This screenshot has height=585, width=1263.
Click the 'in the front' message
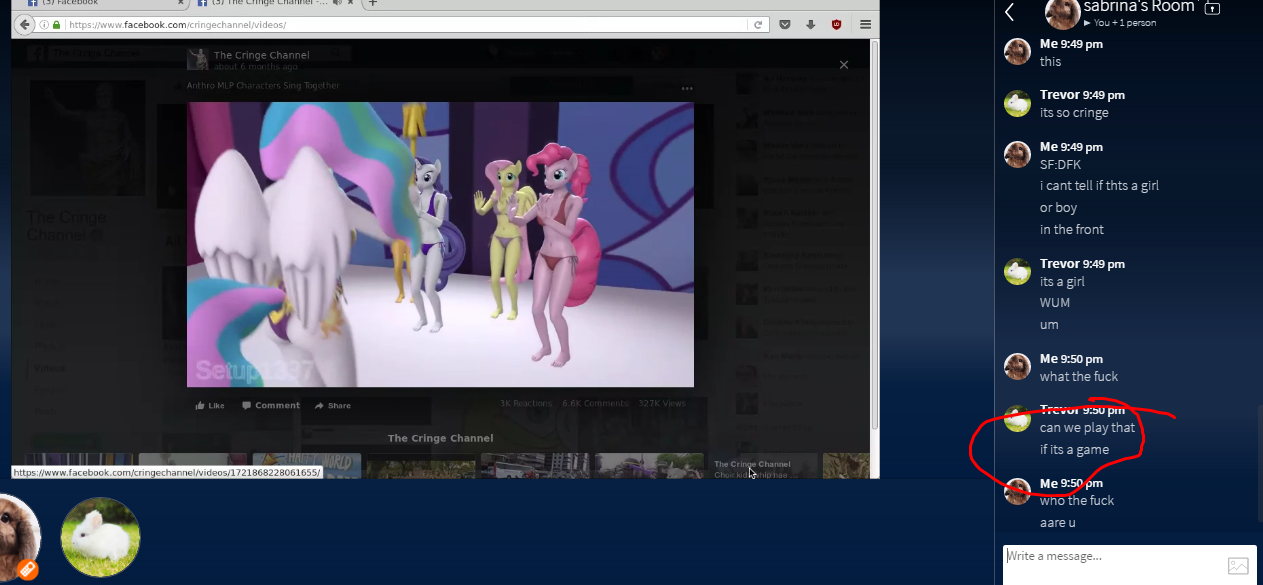tap(1072, 230)
